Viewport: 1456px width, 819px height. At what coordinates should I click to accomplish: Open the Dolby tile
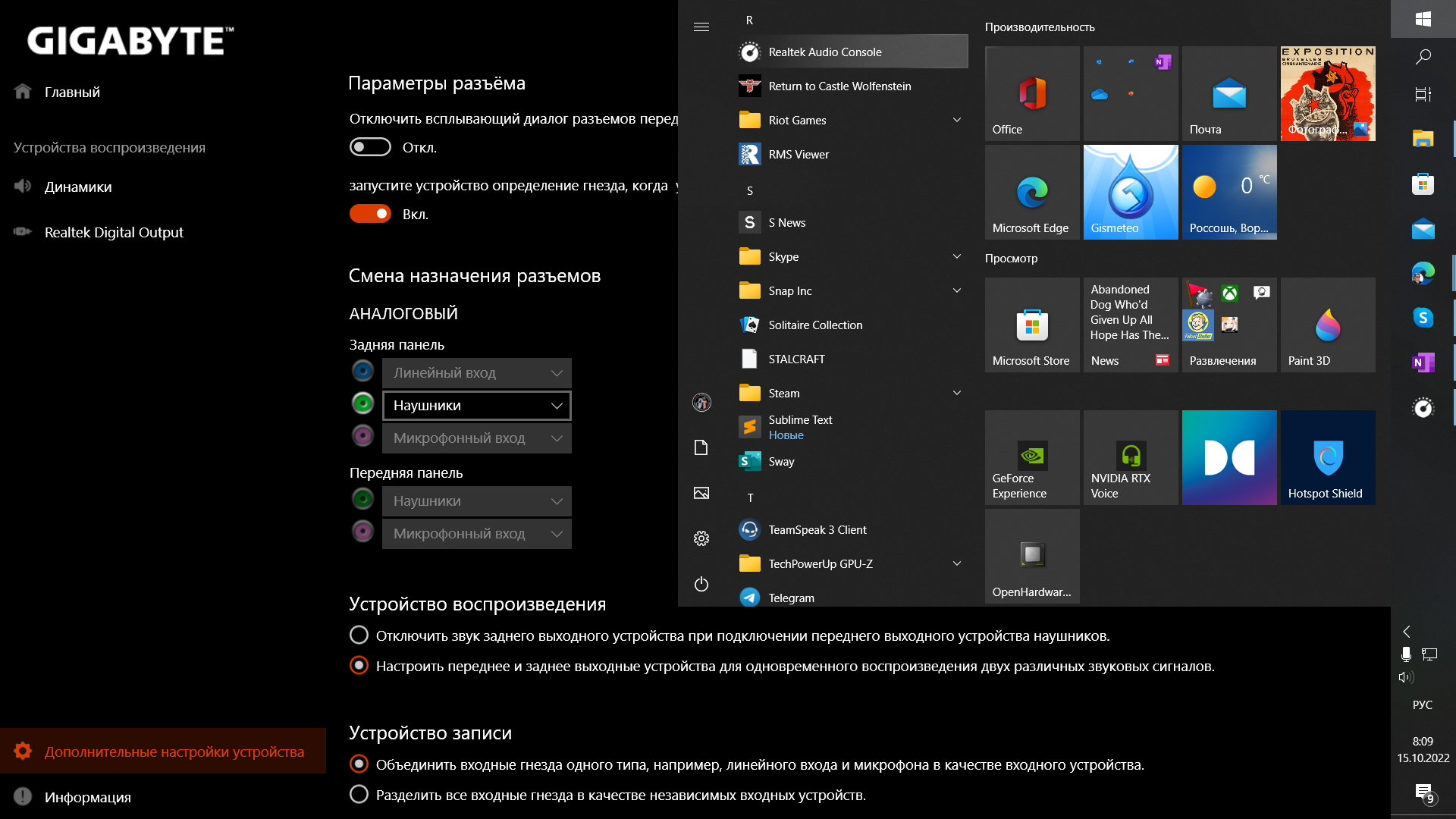pos(1229,457)
